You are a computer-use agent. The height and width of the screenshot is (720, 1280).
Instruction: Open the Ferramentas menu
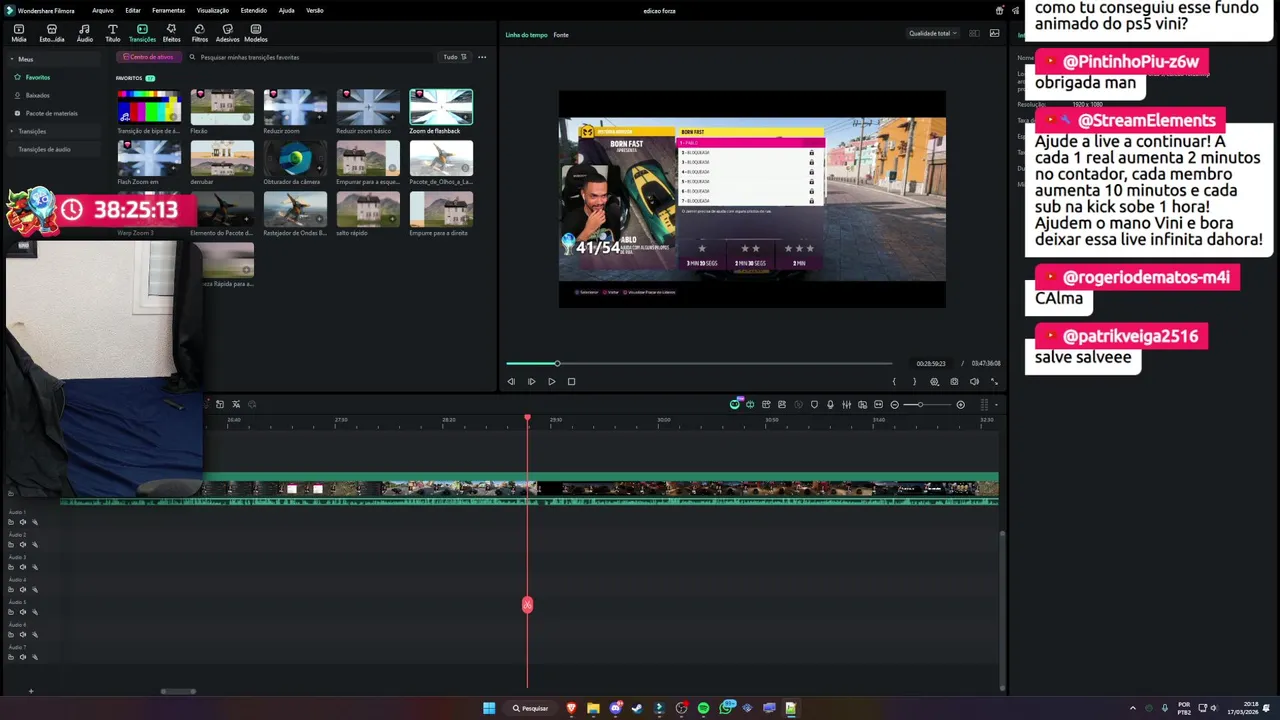(x=168, y=10)
